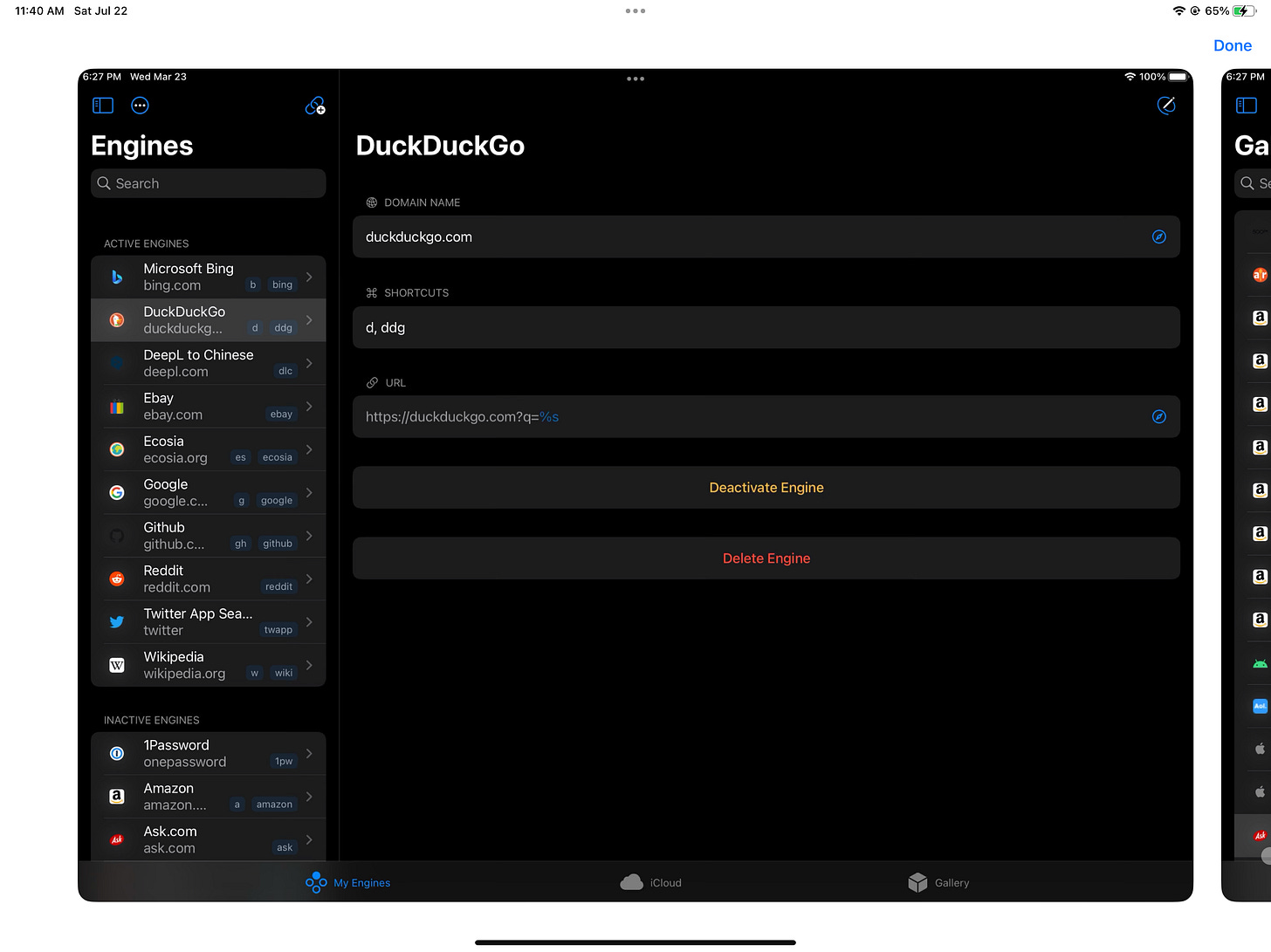Tap the Wi-Fi status icon in iPad bar

(1179, 11)
